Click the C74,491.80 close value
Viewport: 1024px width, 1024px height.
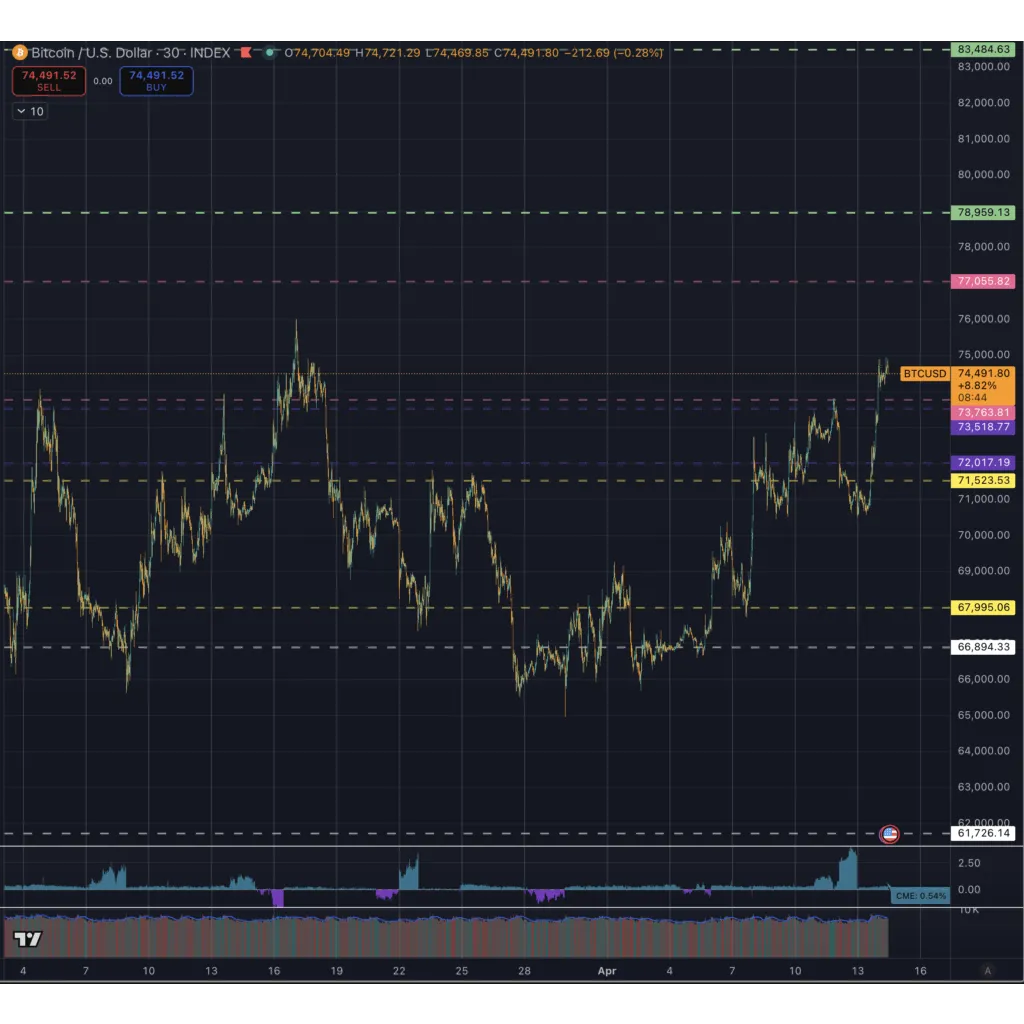tap(526, 53)
